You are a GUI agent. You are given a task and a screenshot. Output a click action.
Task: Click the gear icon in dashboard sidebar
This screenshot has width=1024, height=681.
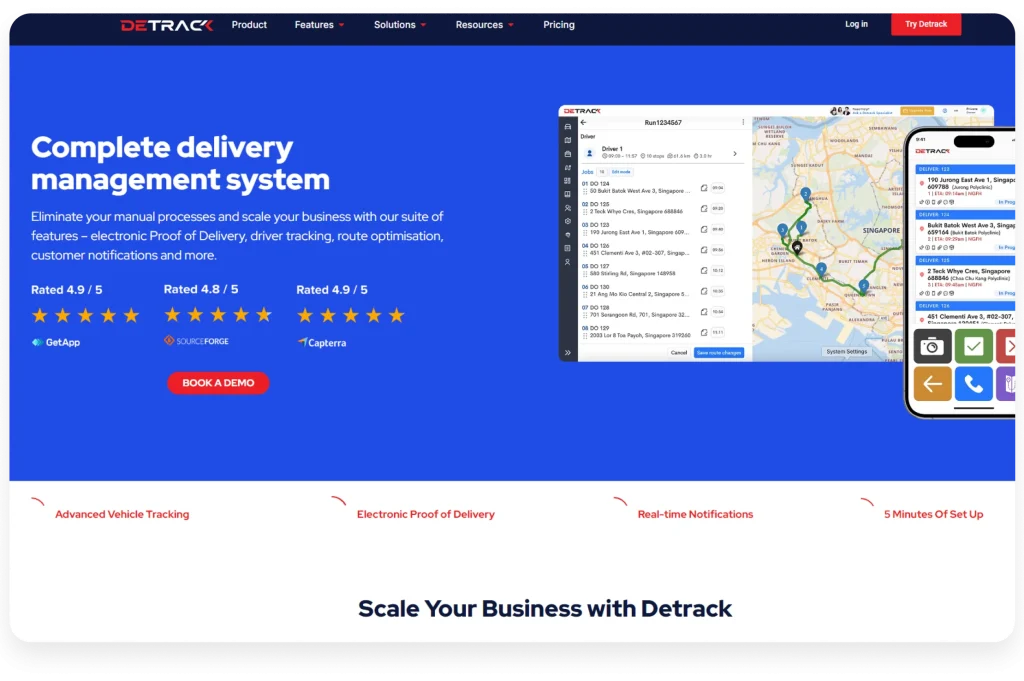pyautogui.click(x=568, y=221)
